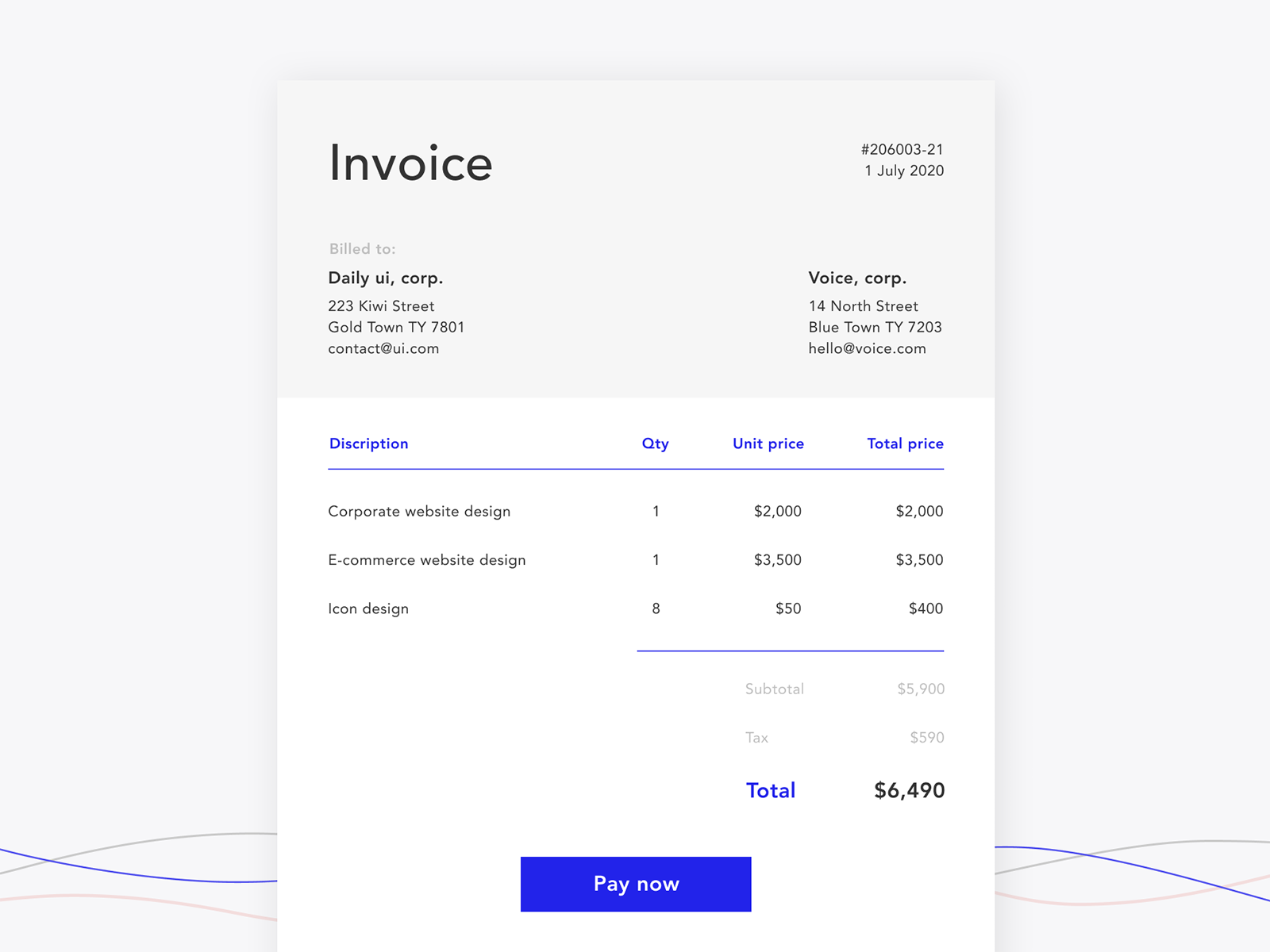Click the Total price column header
The height and width of the screenshot is (952, 1270).
(x=905, y=443)
